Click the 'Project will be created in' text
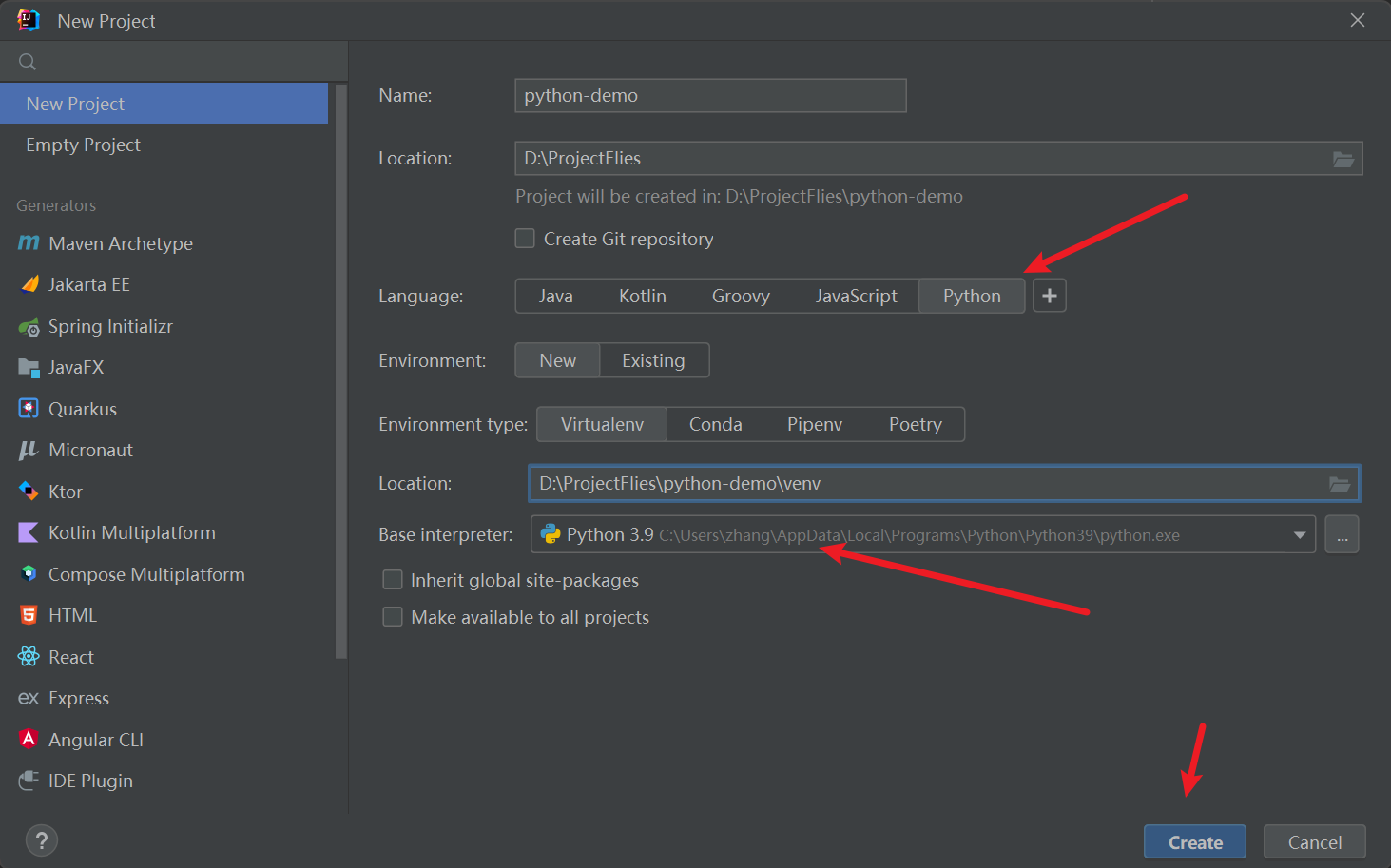1391x868 pixels. (739, 196)
